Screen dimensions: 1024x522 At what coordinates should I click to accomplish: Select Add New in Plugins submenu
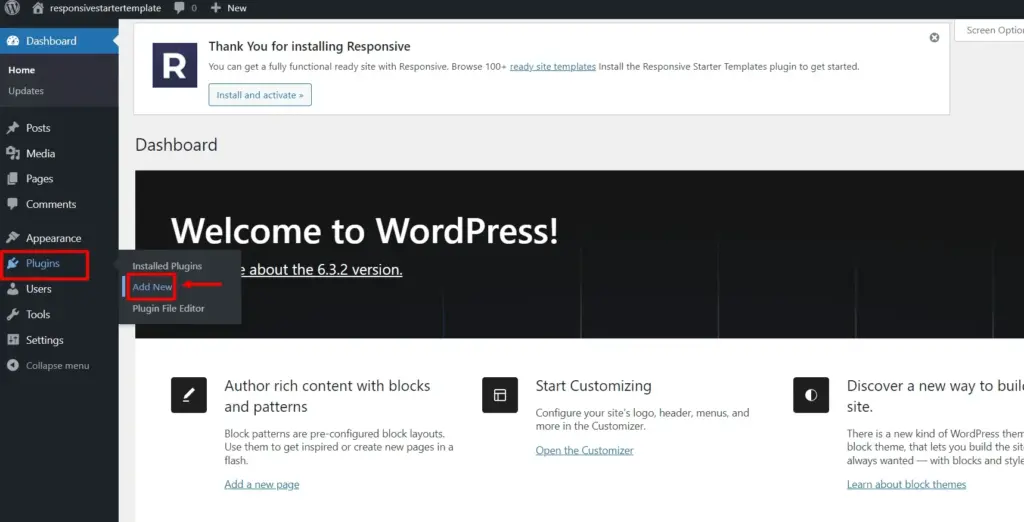pyautogui.click(x=152, y=287)
